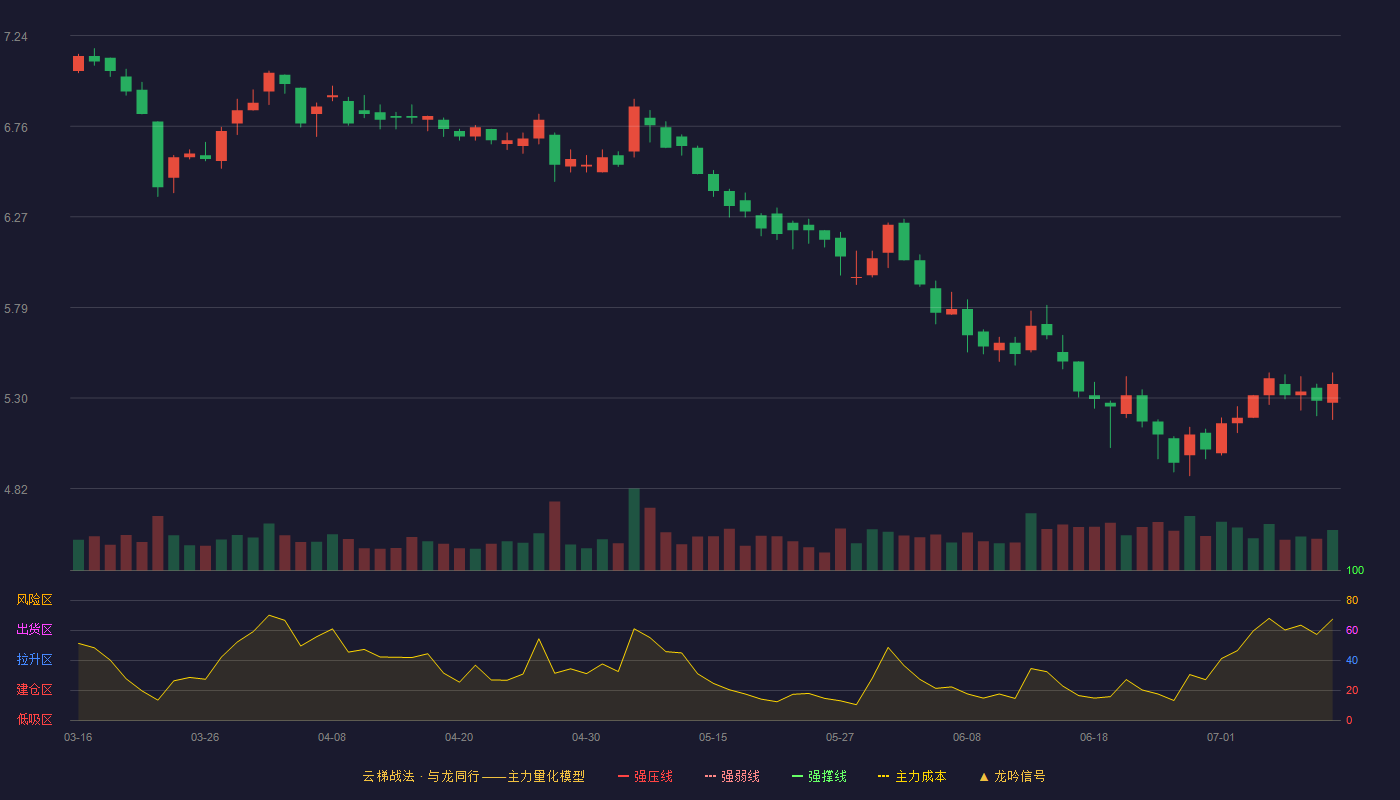Click the 06-08 date label
Screen dimensions: 1400x800
click(x=967, y=737)
